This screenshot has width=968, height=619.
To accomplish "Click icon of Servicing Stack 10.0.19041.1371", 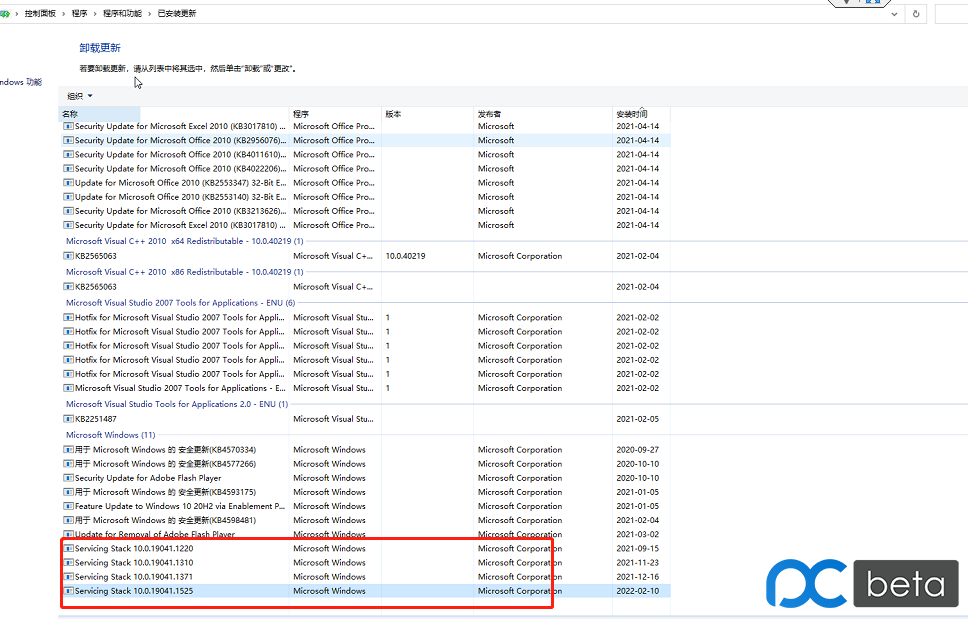I will coord(69,577).
